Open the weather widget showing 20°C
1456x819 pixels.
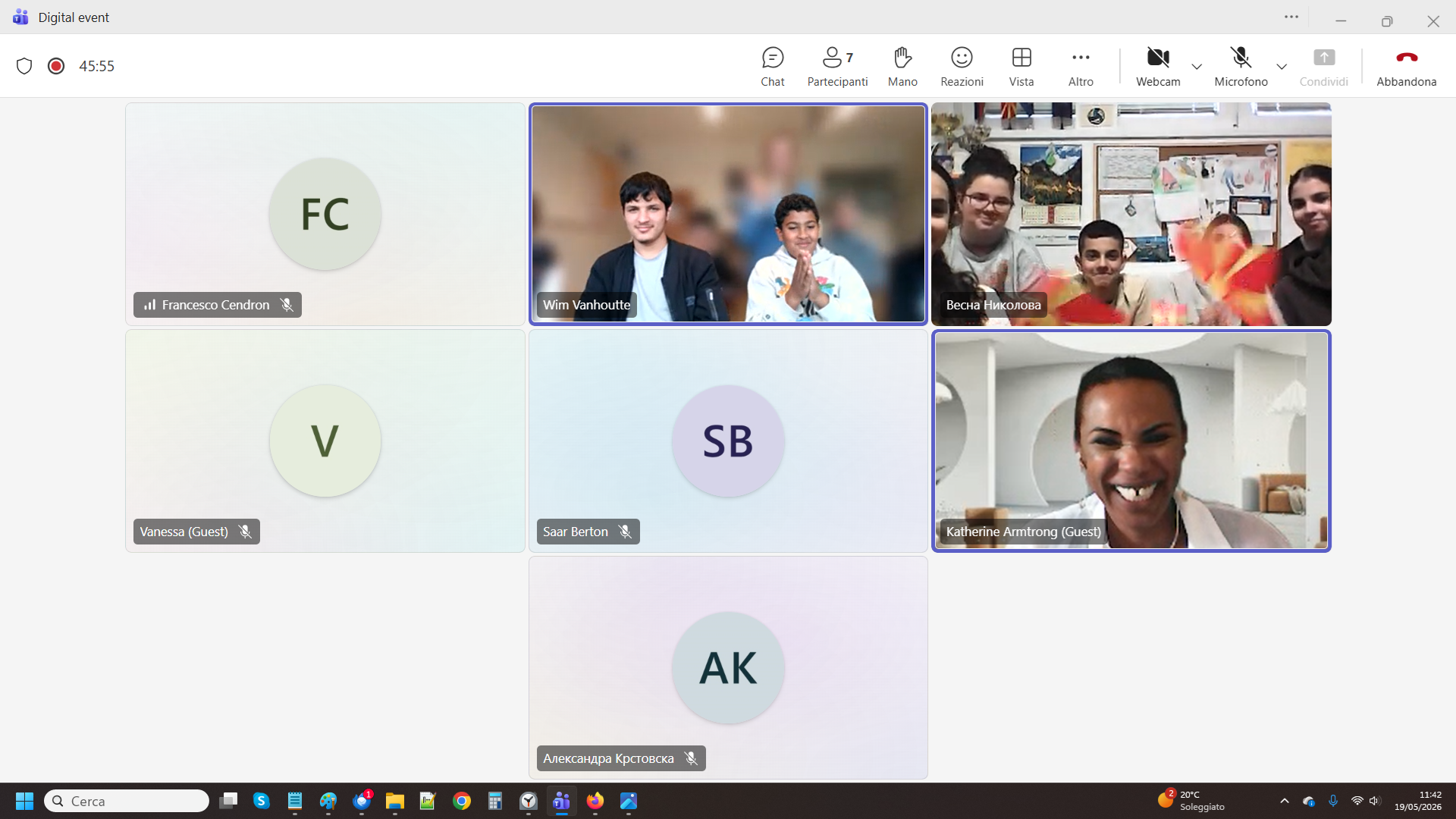tap(1191, 801)
